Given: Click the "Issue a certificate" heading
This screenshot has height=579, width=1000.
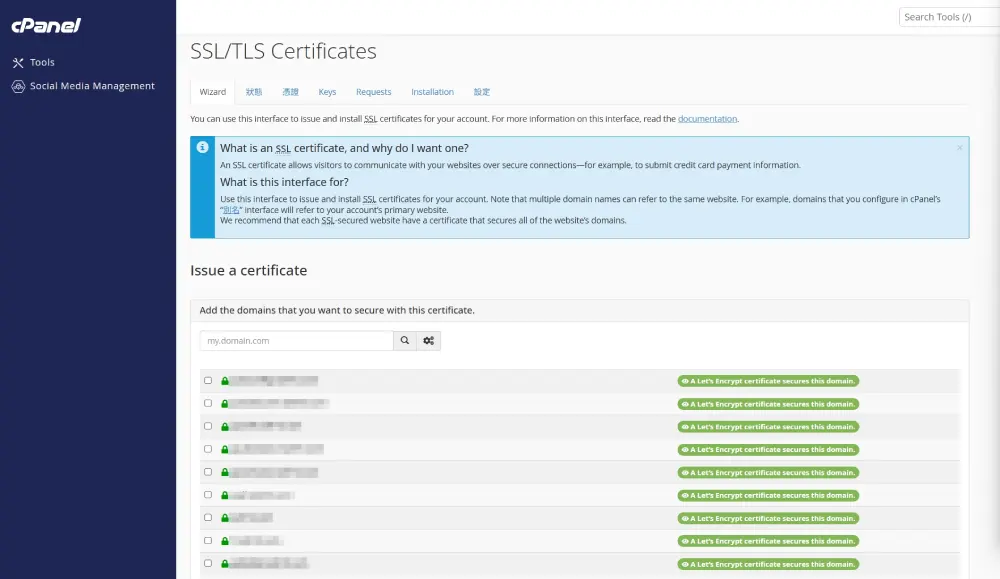Looking at the screenshot, I should 249,270.
